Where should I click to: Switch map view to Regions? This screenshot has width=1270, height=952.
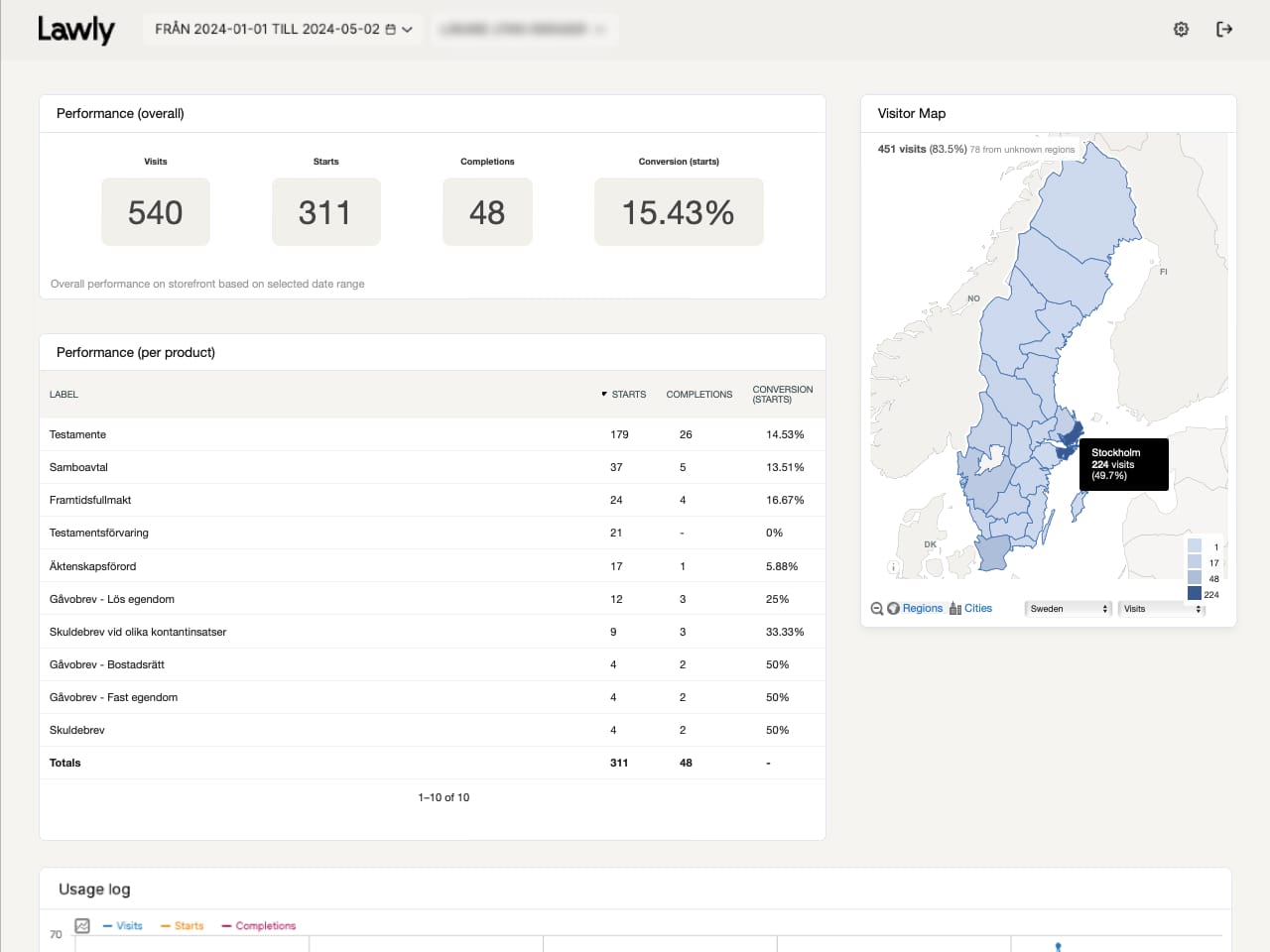[922, 609]
